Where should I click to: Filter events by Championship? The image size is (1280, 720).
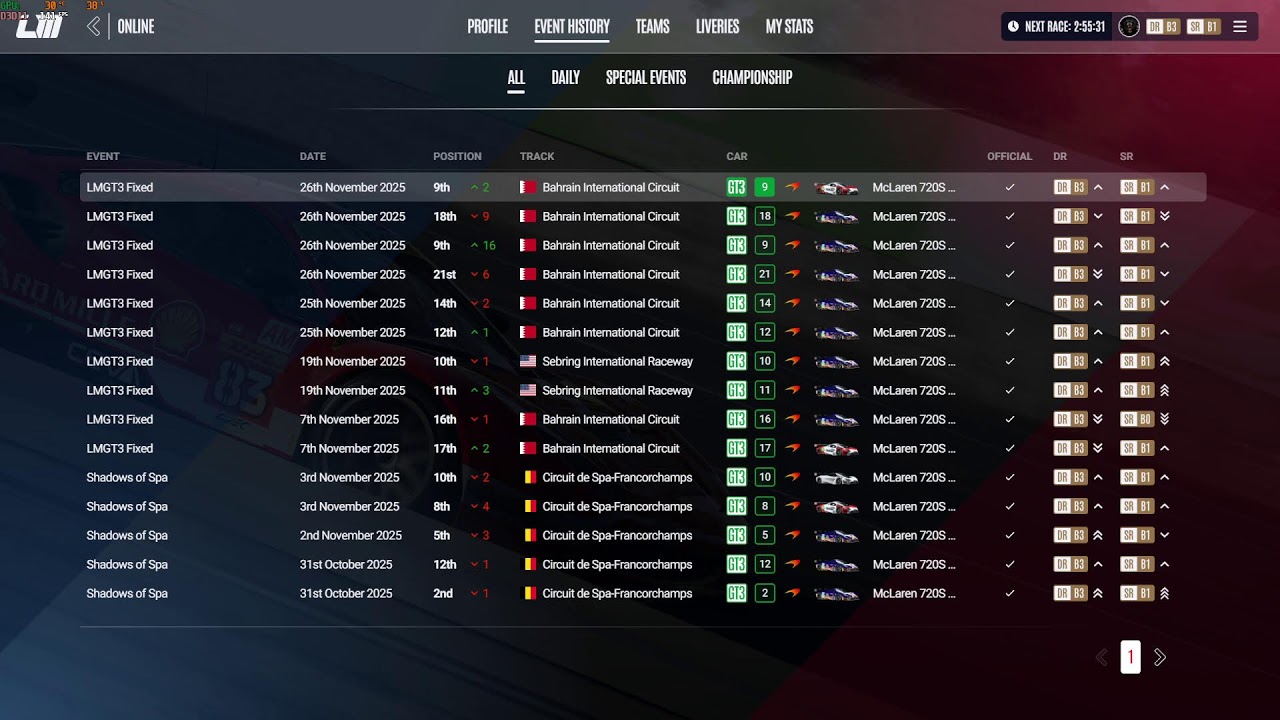point(752,78)
